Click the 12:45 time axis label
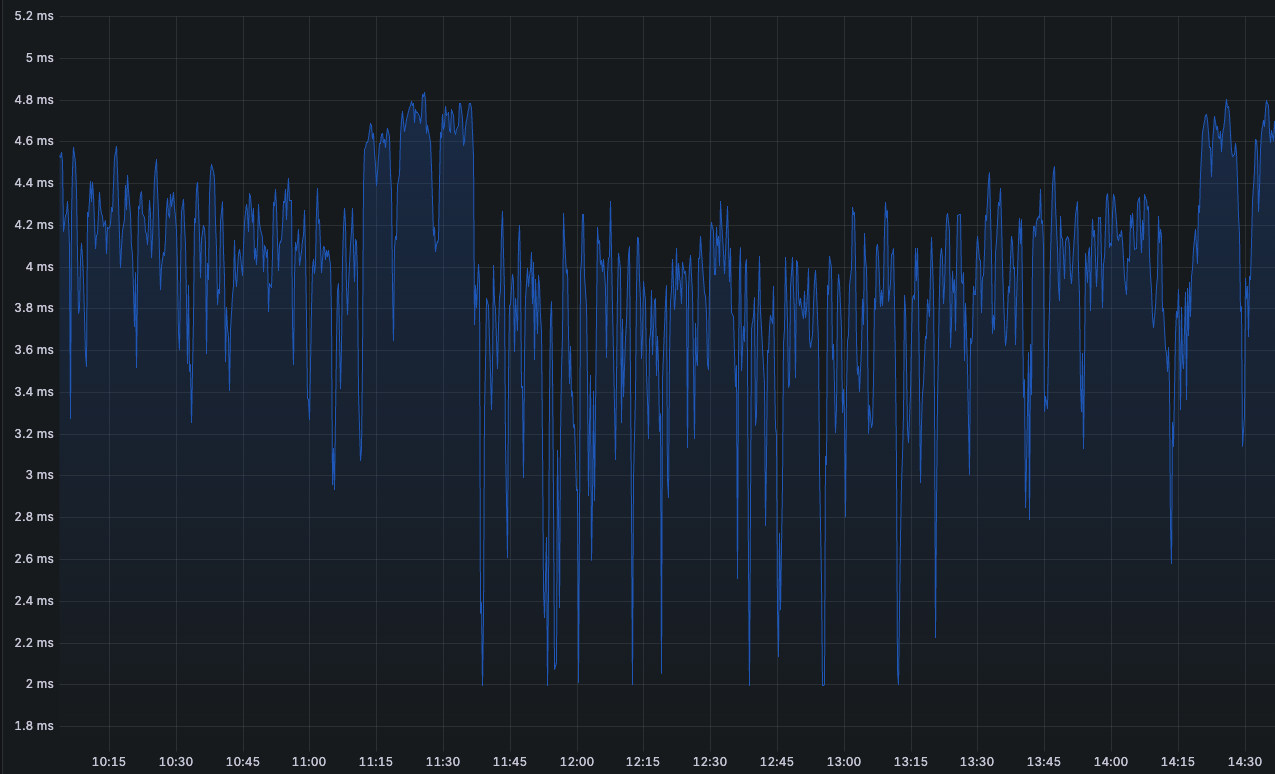Viewport: 1275px width, 774px height. click(x=777, y=762)
